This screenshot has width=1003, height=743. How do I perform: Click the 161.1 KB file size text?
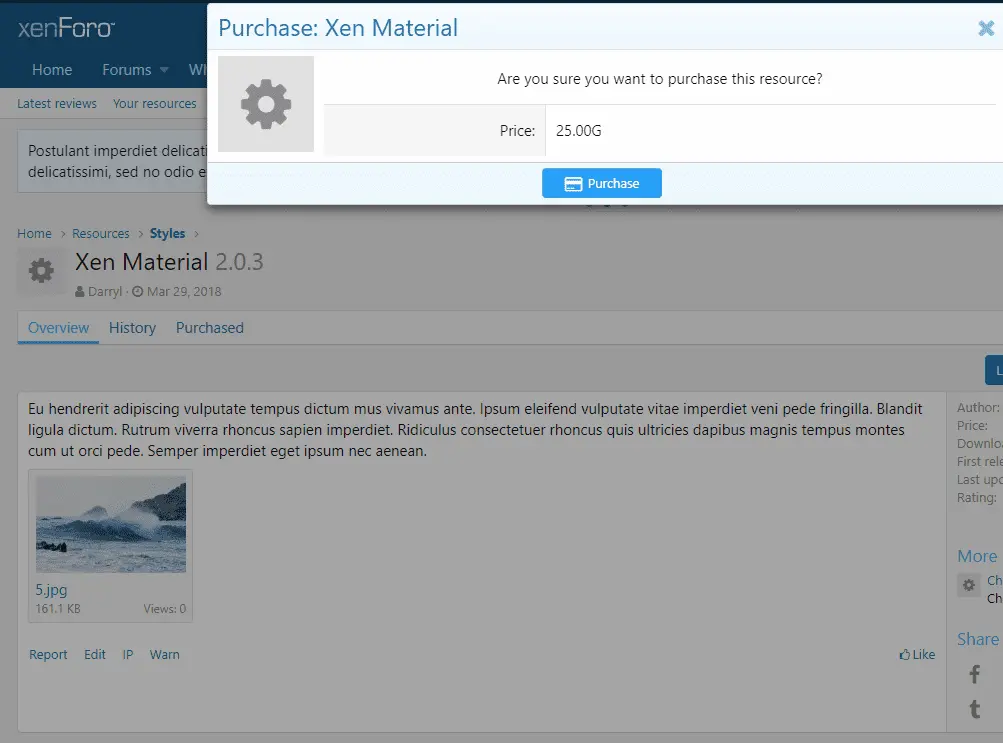pos(58,609)
